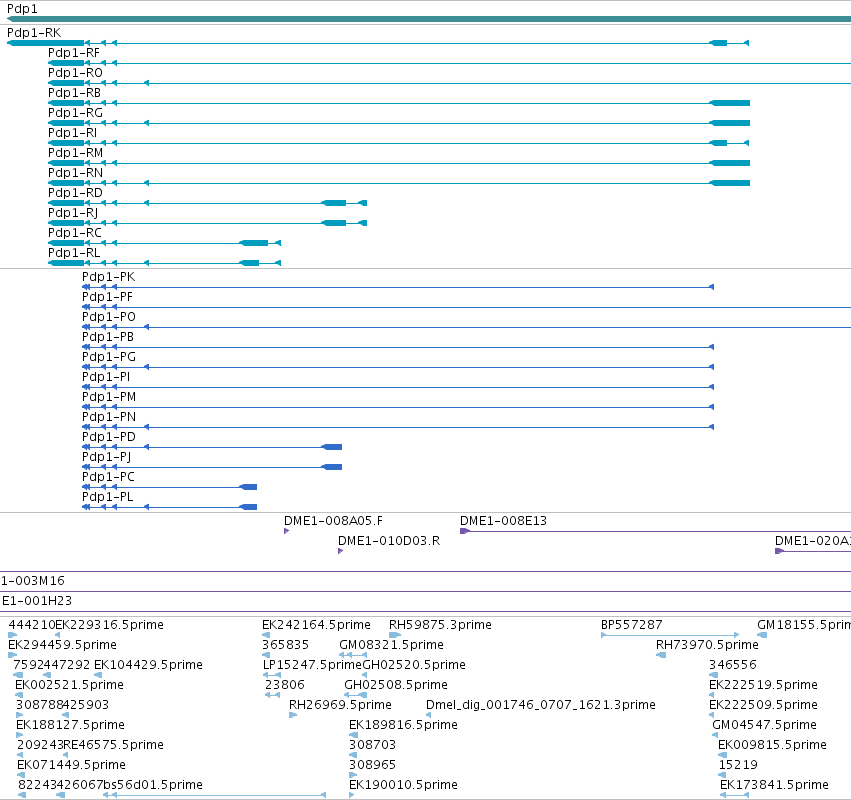
Task: Select the Pdp1-PL protein label
Action: click(107, 498)
